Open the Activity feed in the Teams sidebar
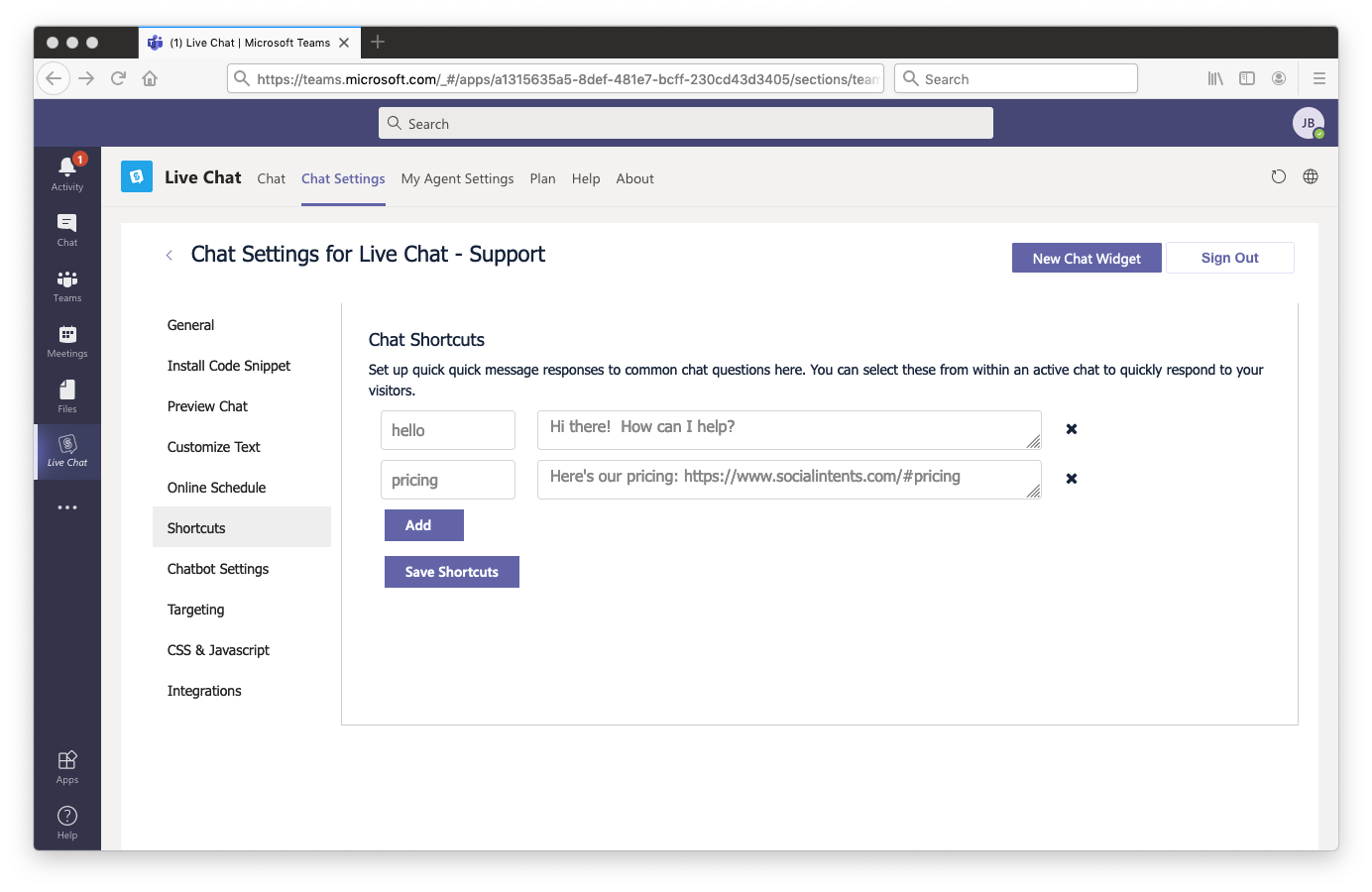 [66, 172]
